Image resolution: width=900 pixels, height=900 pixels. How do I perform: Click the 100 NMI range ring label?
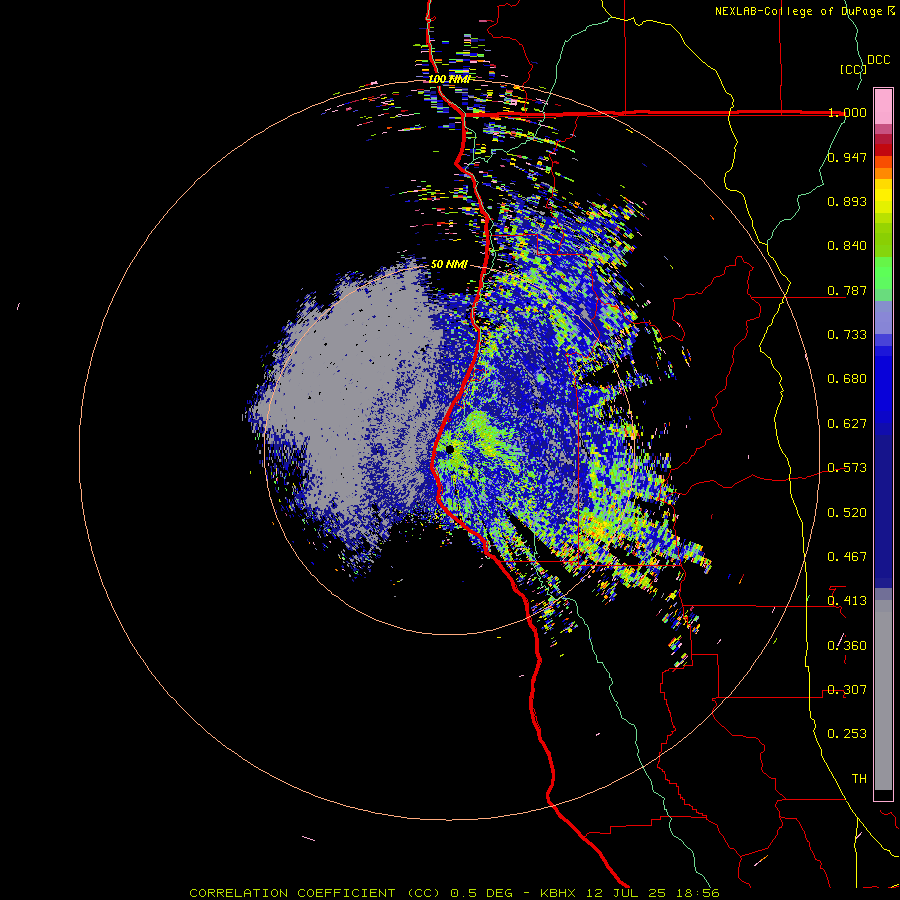click(449, 79)
